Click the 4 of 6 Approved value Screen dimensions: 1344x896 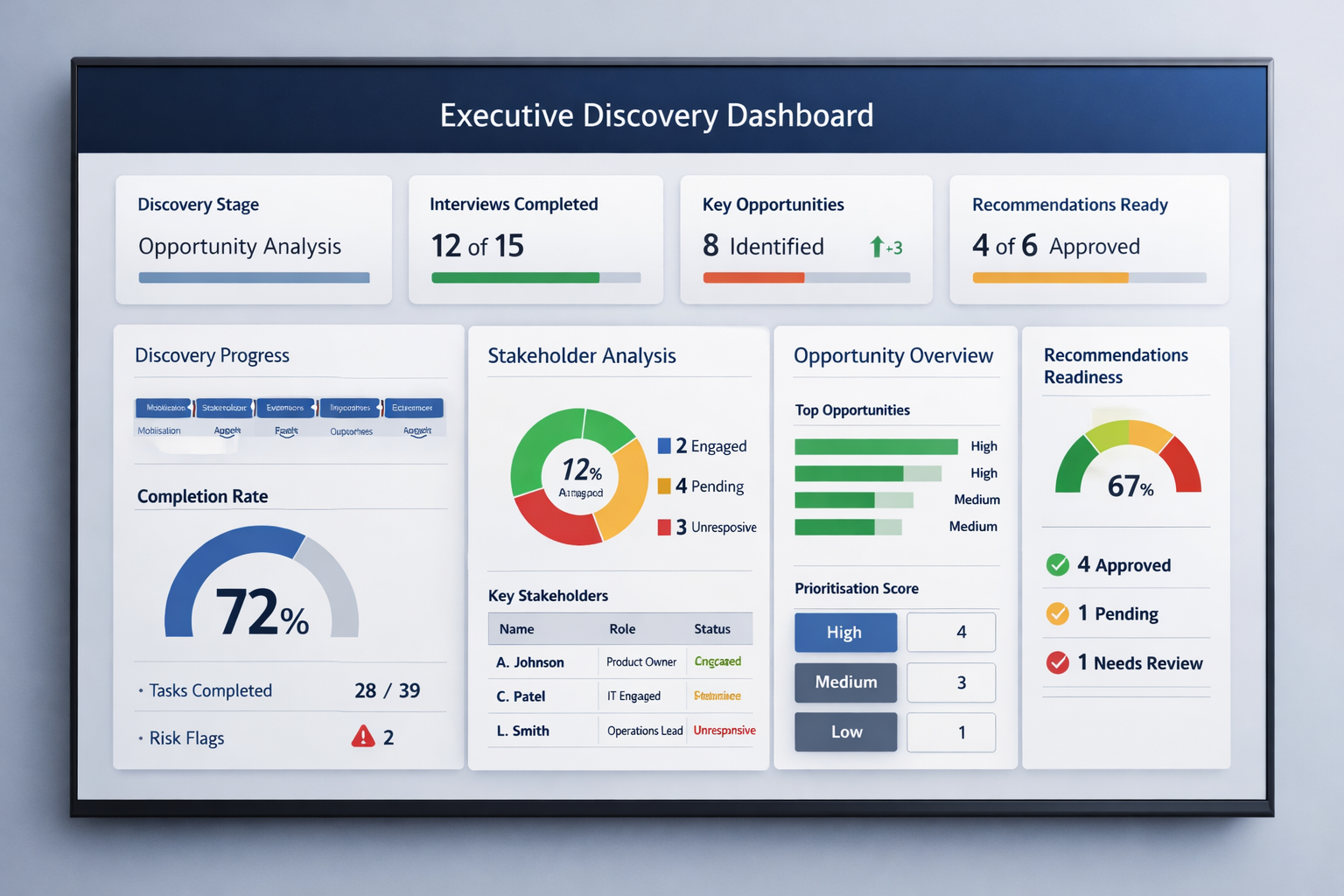click(x=1056, y=246)
